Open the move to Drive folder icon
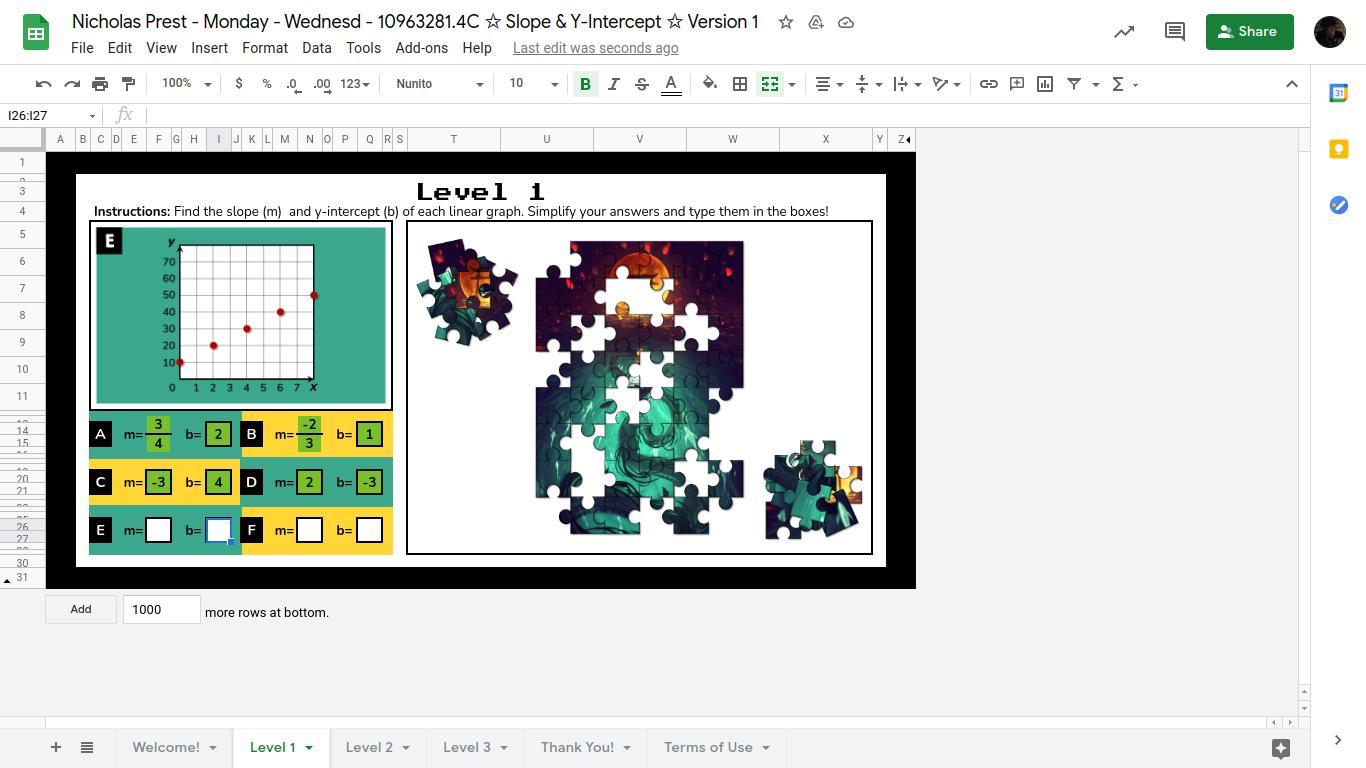Screen dimensions: 1366x768 pyautogui.click(x=816, y=22)
